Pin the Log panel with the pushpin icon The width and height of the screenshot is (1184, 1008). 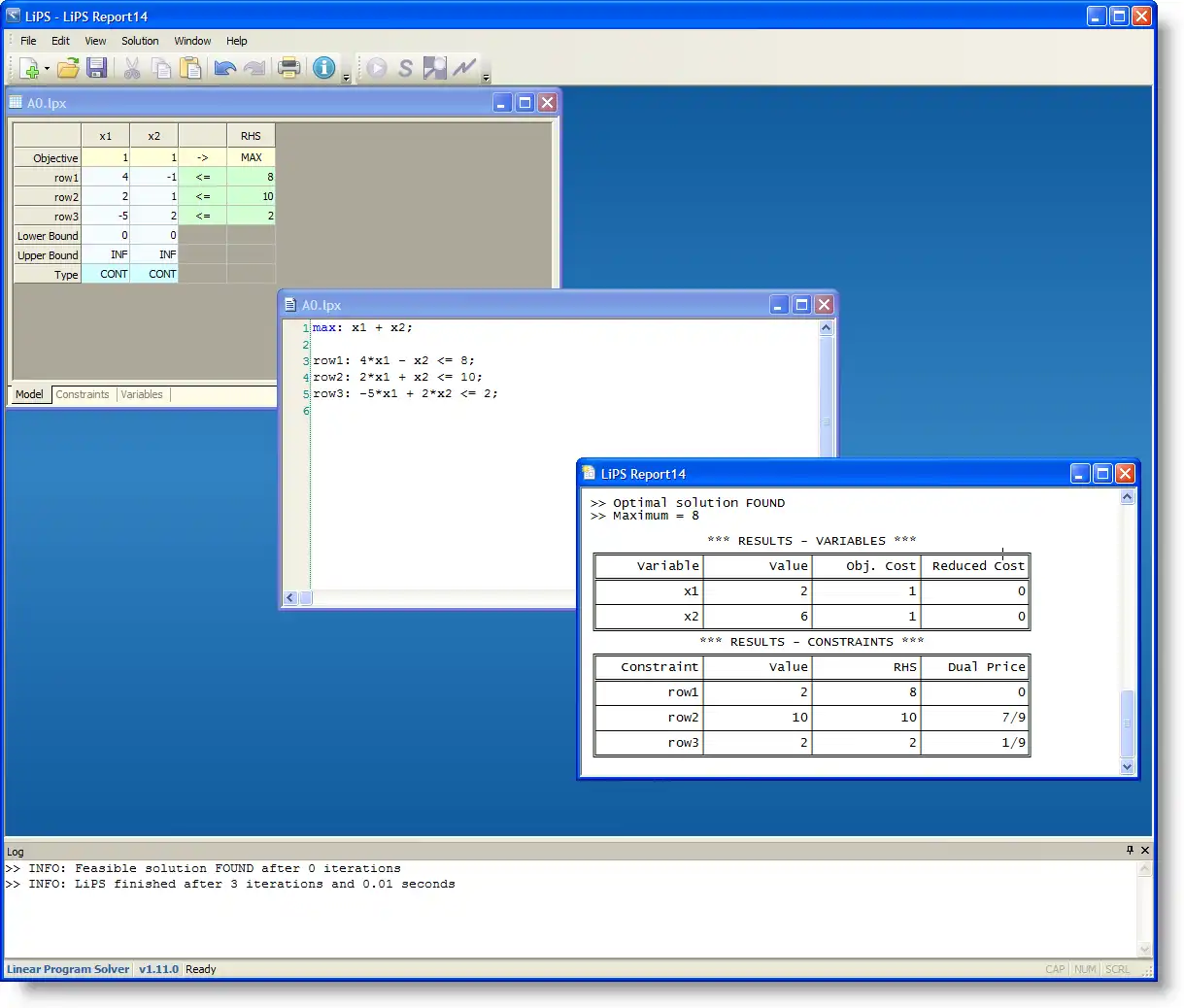(x=1130, y=850)
